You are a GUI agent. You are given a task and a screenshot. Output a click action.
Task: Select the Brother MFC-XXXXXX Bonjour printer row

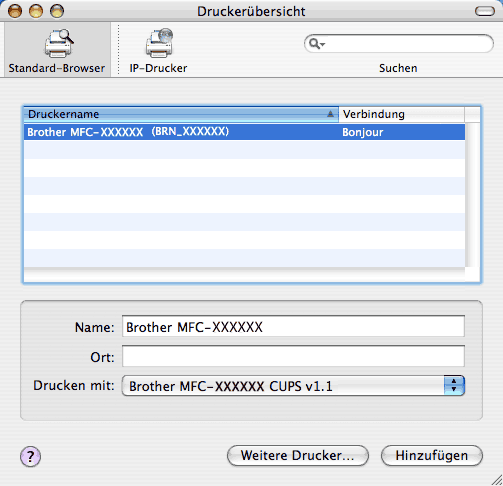[x=244, y=132]
